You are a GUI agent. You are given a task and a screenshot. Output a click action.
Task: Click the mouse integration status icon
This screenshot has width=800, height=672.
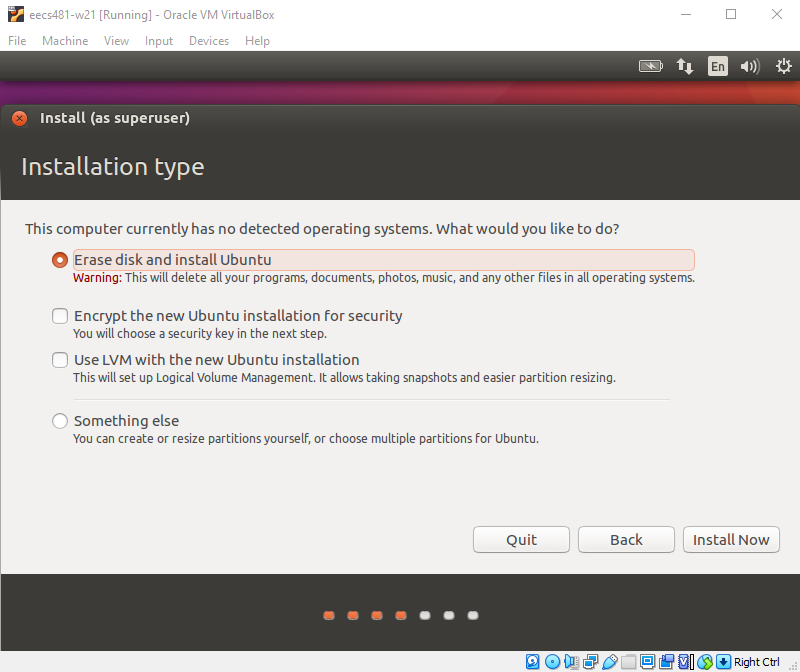705,662
